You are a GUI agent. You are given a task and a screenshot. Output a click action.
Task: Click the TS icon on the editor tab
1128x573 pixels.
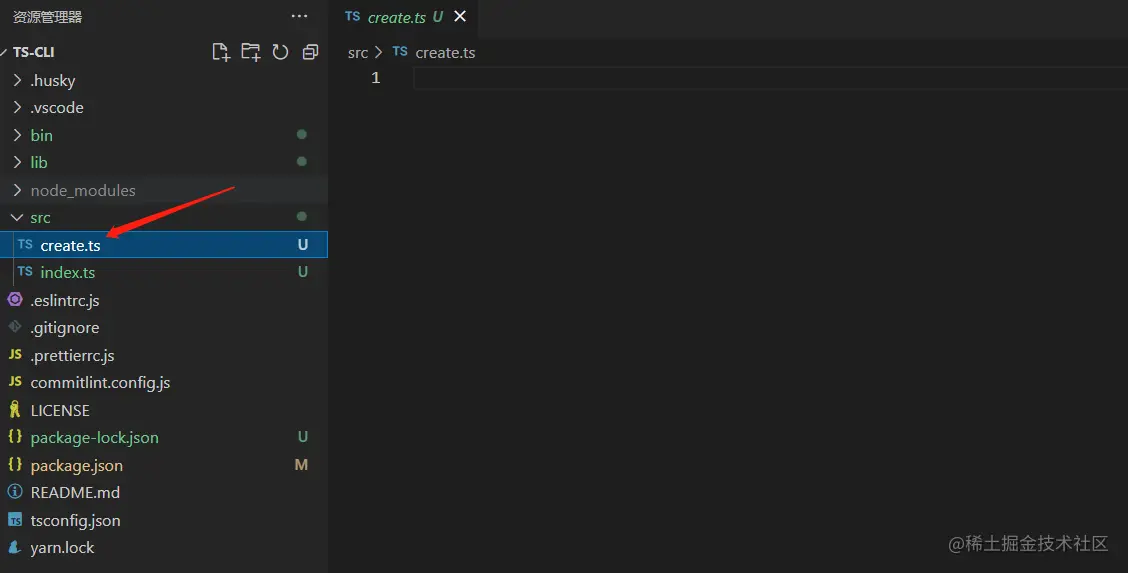352,16
